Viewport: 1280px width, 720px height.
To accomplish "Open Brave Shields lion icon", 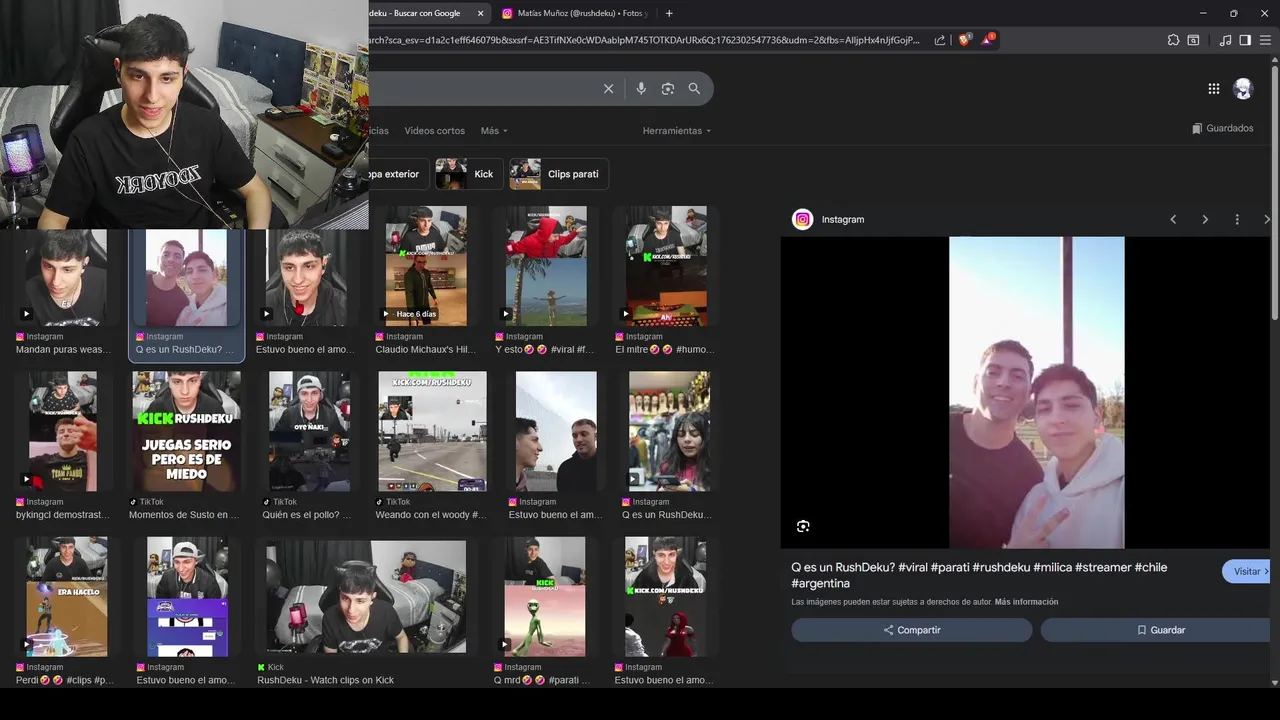I will 964,40.
